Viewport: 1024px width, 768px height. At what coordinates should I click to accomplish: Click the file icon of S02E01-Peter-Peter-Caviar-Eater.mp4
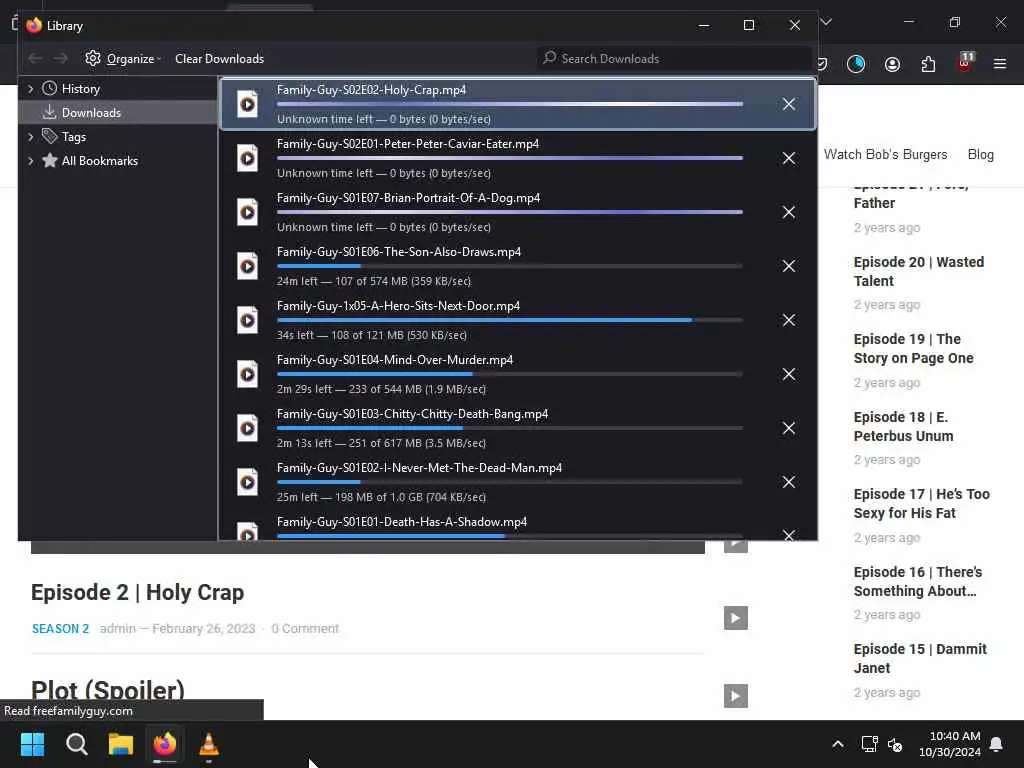point(248,158)
